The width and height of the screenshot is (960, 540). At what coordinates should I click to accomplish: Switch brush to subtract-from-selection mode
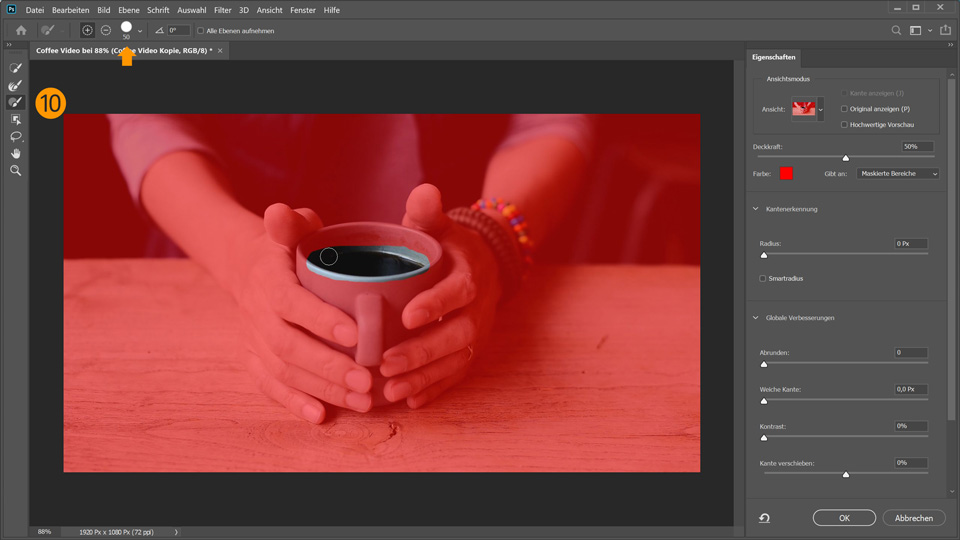106,30
